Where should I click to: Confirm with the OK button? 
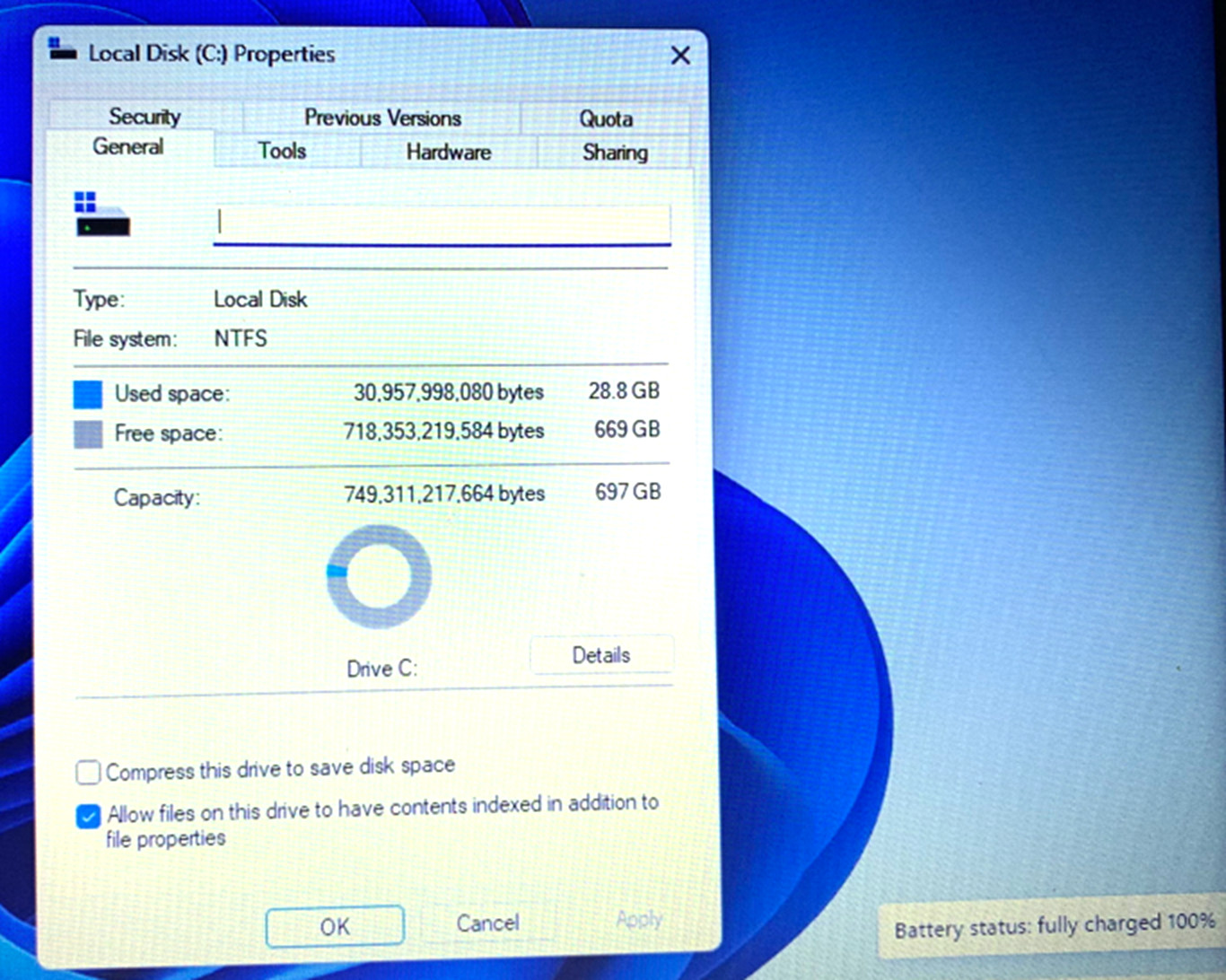click(335, 926)
